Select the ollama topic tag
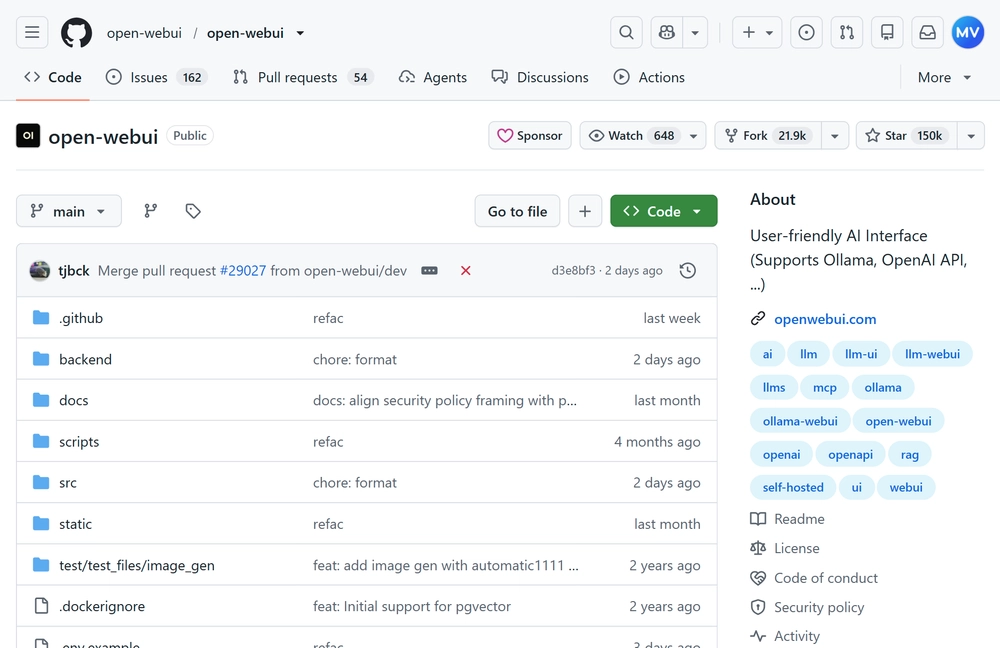This screenshot has width=1000, height=648. pyautogui.click(x=883, y=388)
